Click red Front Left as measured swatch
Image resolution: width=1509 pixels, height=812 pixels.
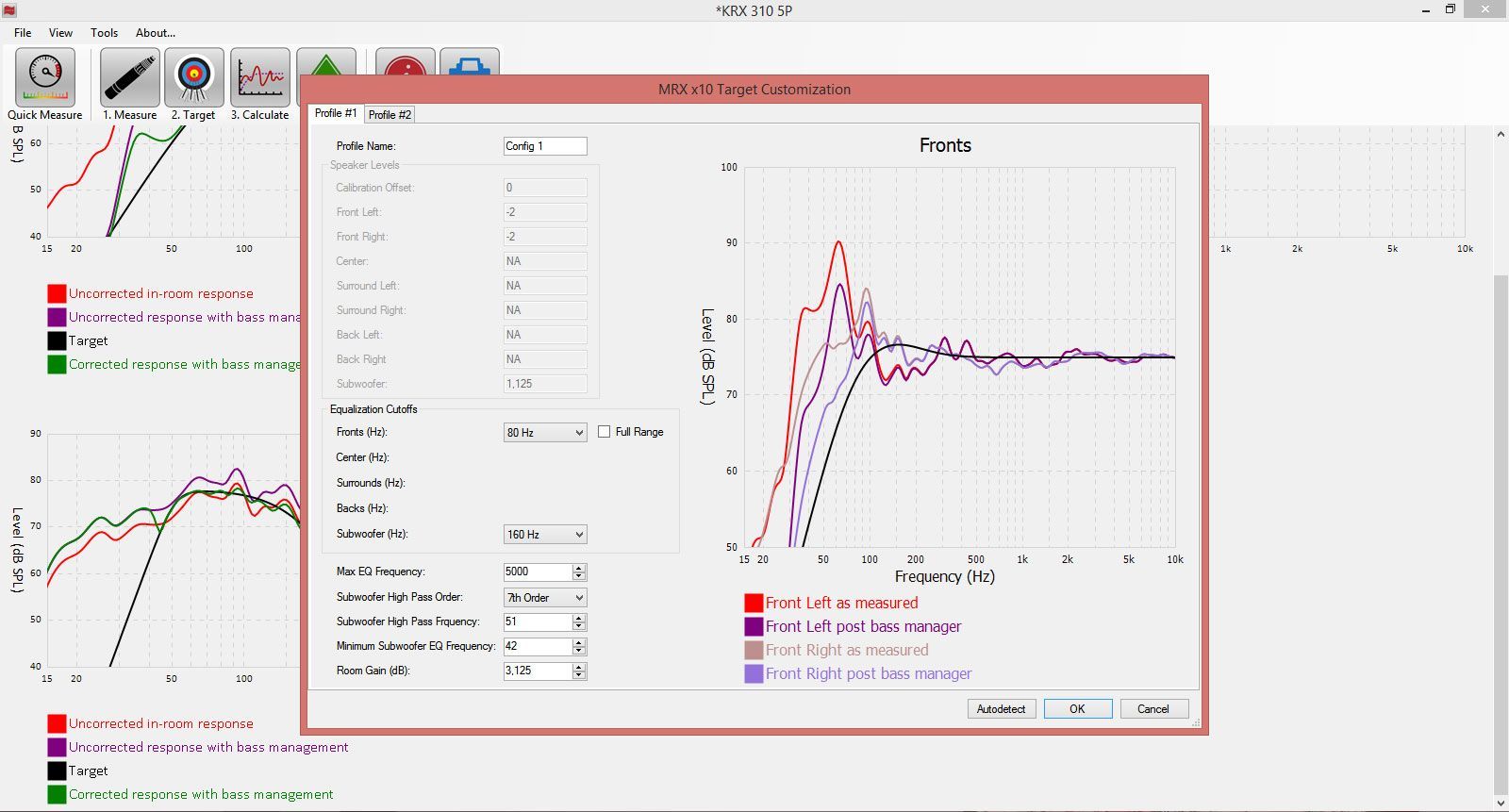[754, 603]
